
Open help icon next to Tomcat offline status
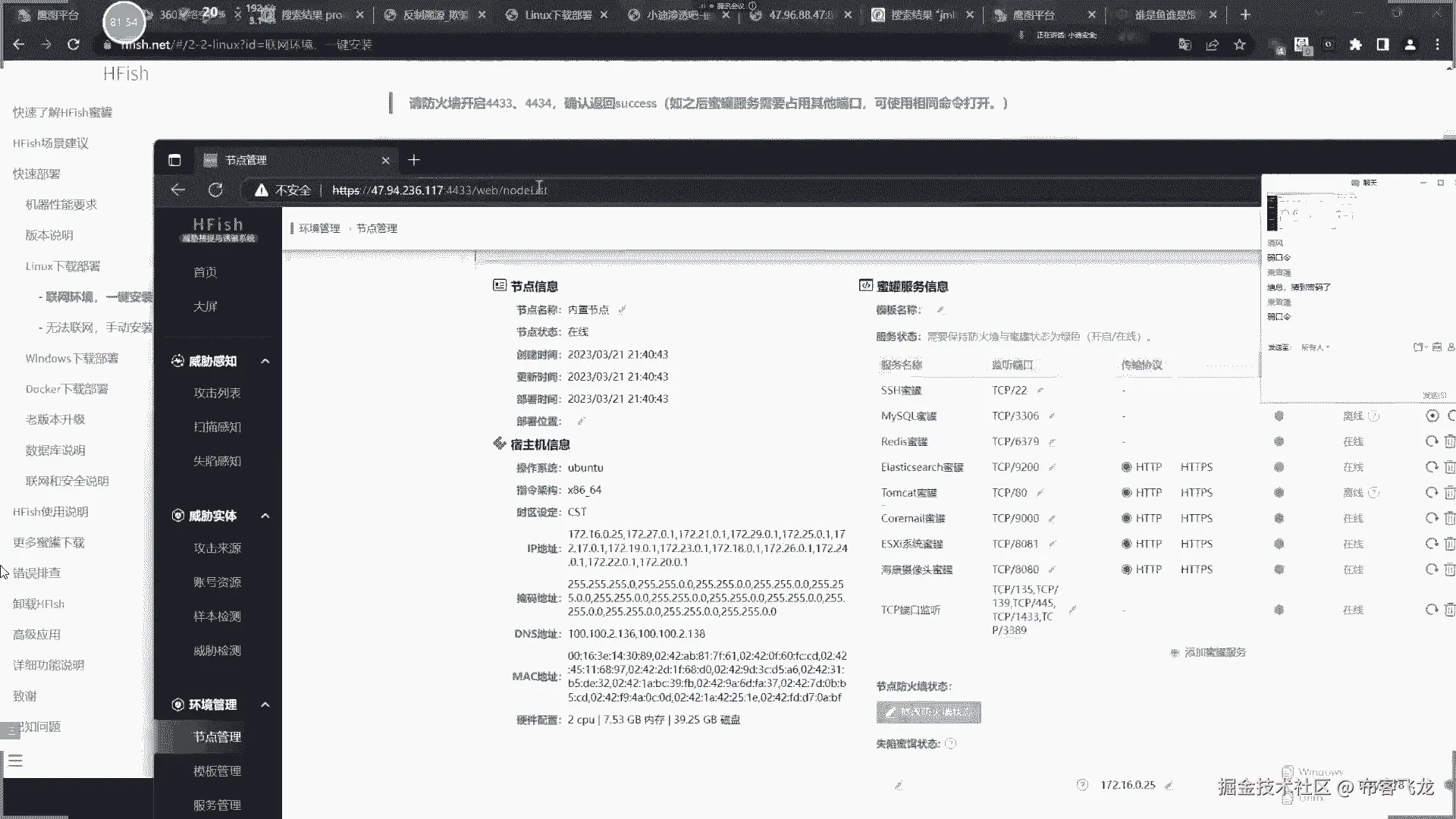click(x=1373, y=493)
